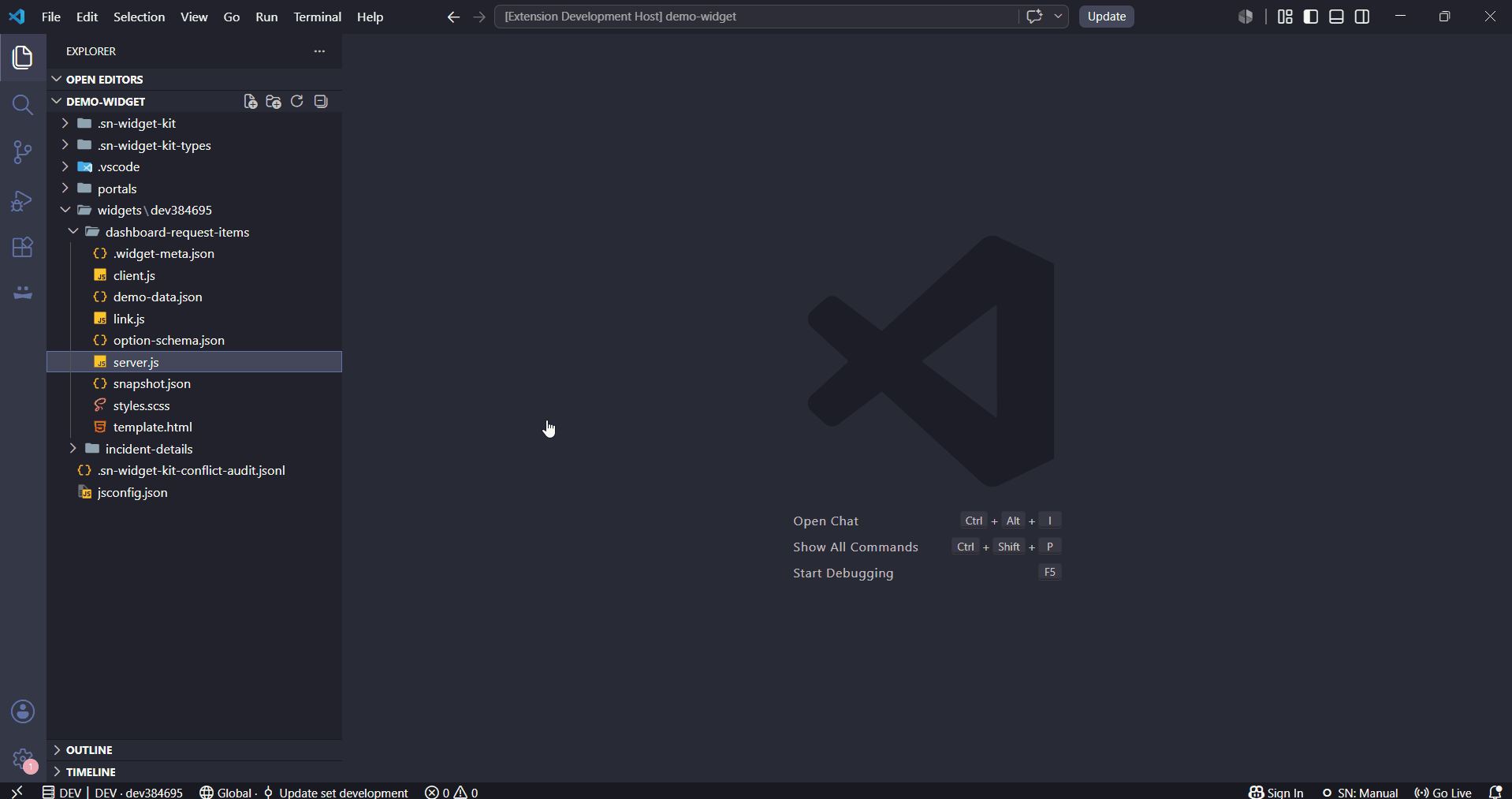Open jsconfig.json file
The image size is (1512, 799).
point(195,492)
